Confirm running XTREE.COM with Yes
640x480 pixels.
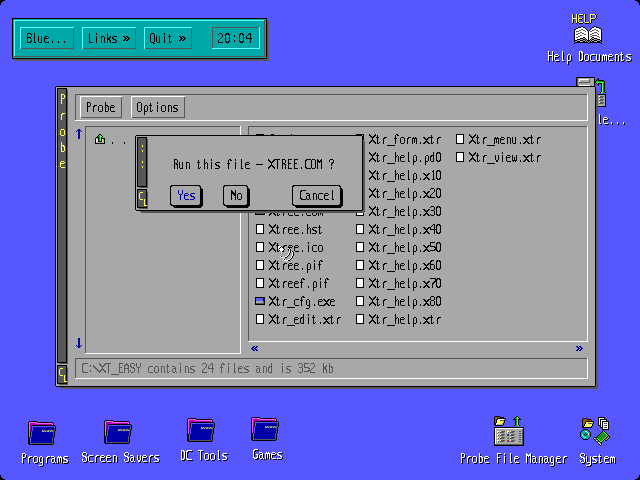pos(186,196)
